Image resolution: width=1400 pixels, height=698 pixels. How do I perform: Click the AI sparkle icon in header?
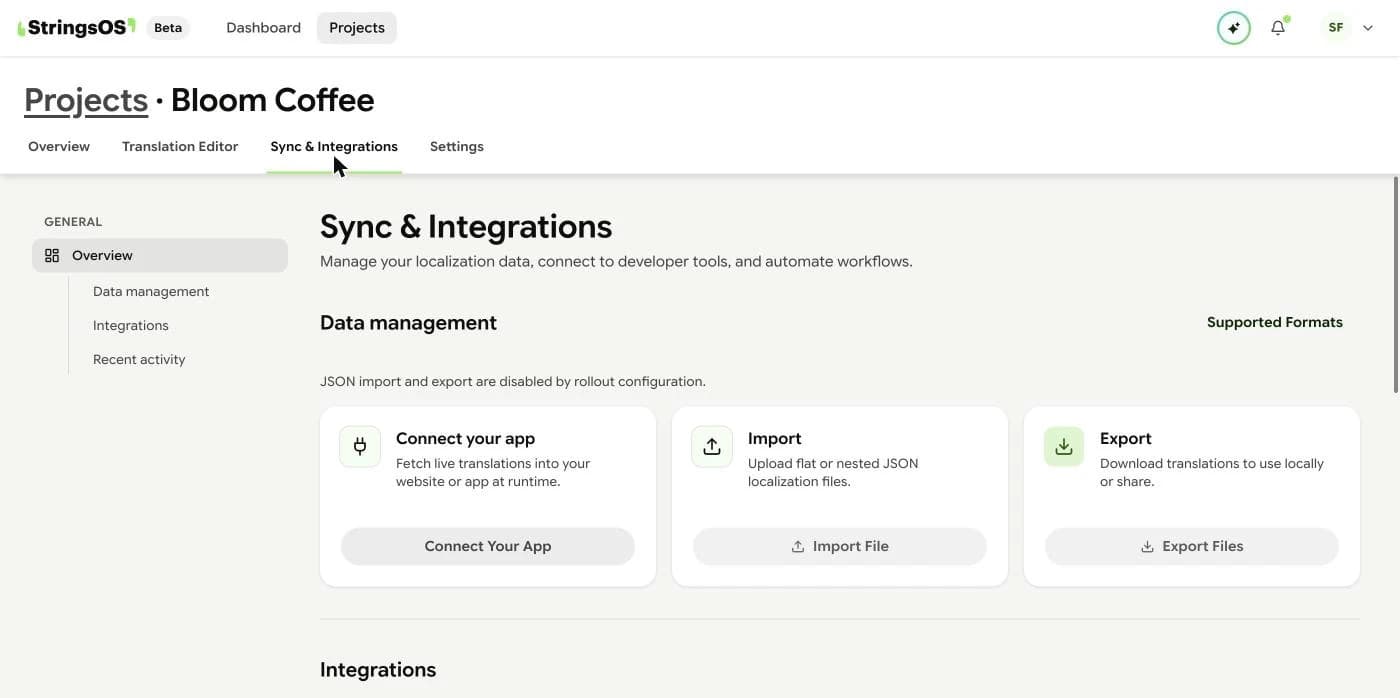[x=1234, y=28]
